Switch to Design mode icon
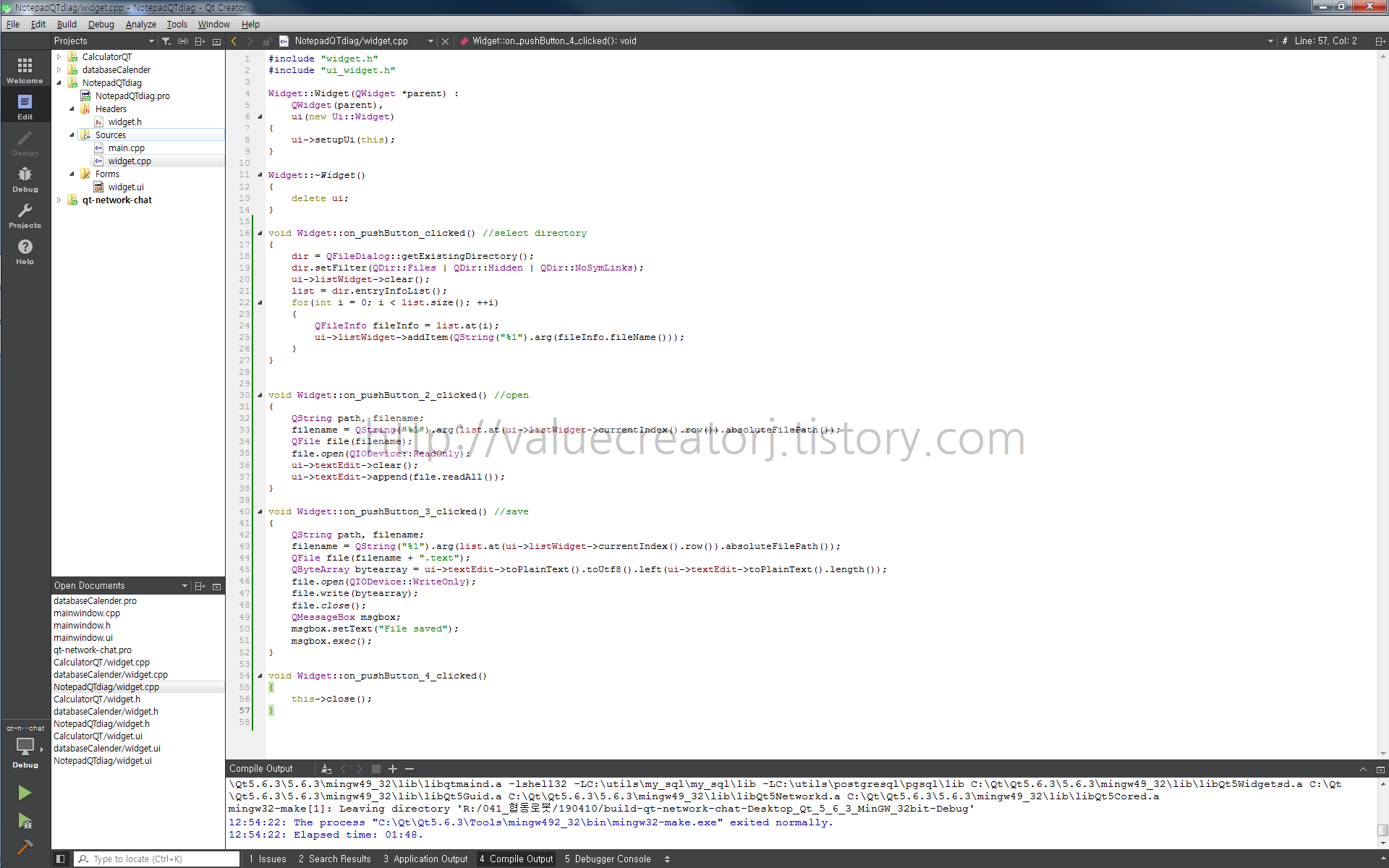The width and height of the screenshot is (1389, 868). coord(25,142)
